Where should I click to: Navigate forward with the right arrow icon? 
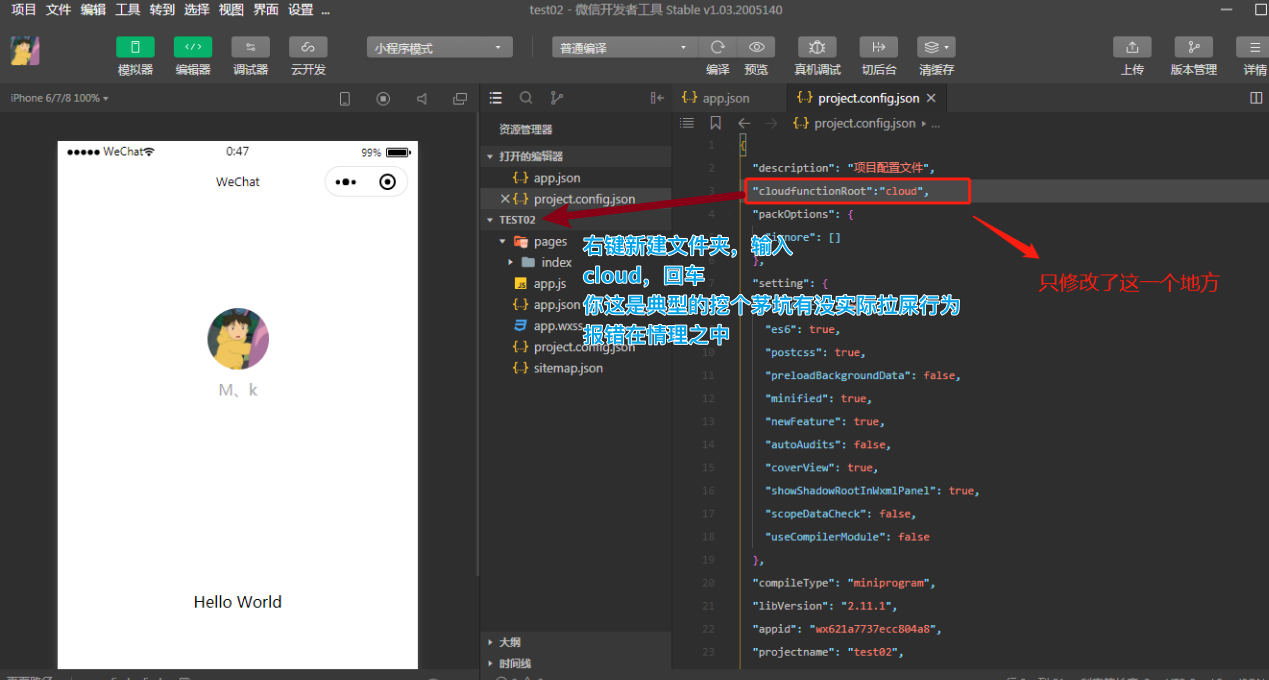coord(771,123)
